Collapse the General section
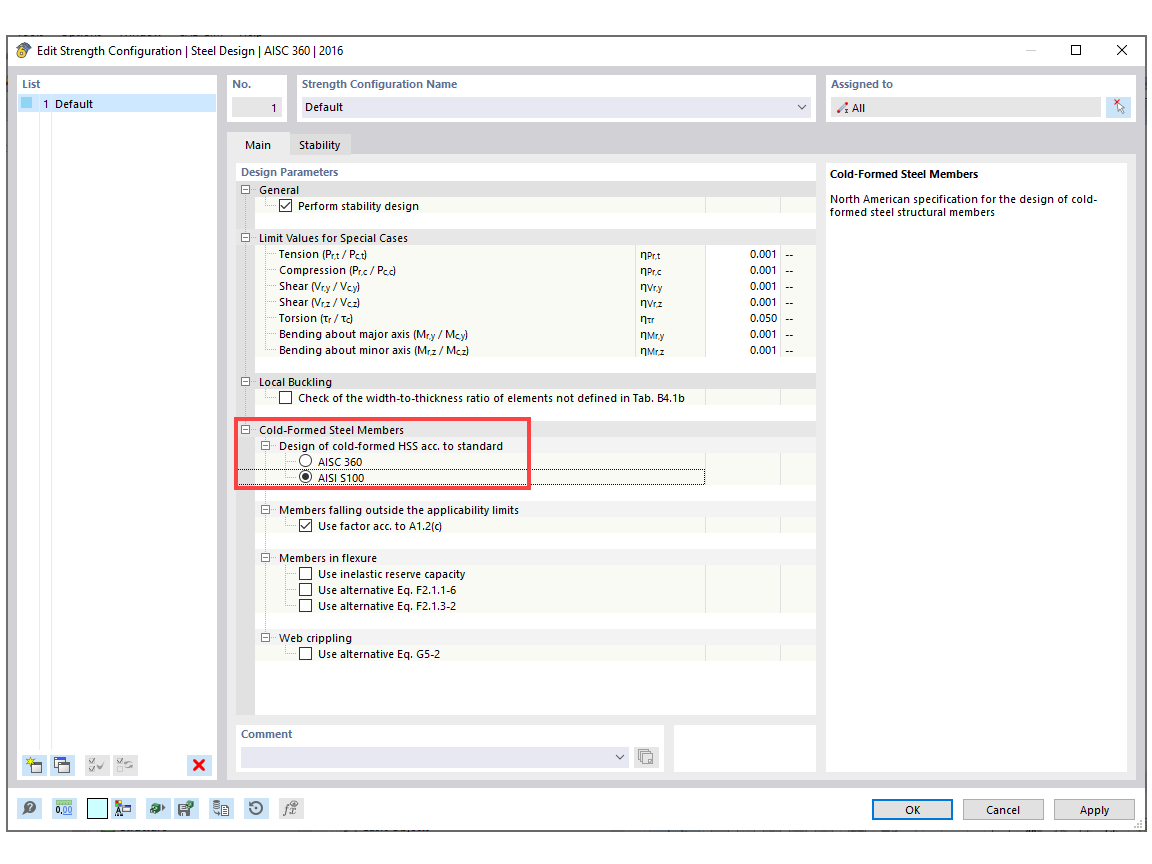Image resolution: width=1152 pixels, height=864 pixels. pyautogui.click(x=246, y=190)
